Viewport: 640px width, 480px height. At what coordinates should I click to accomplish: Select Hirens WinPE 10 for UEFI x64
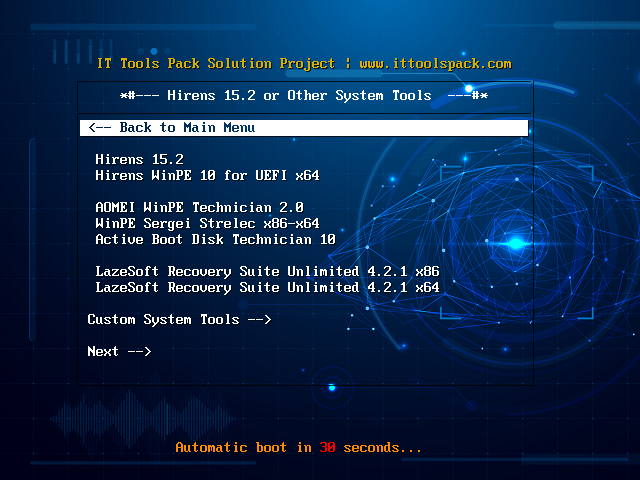point(207,176)
